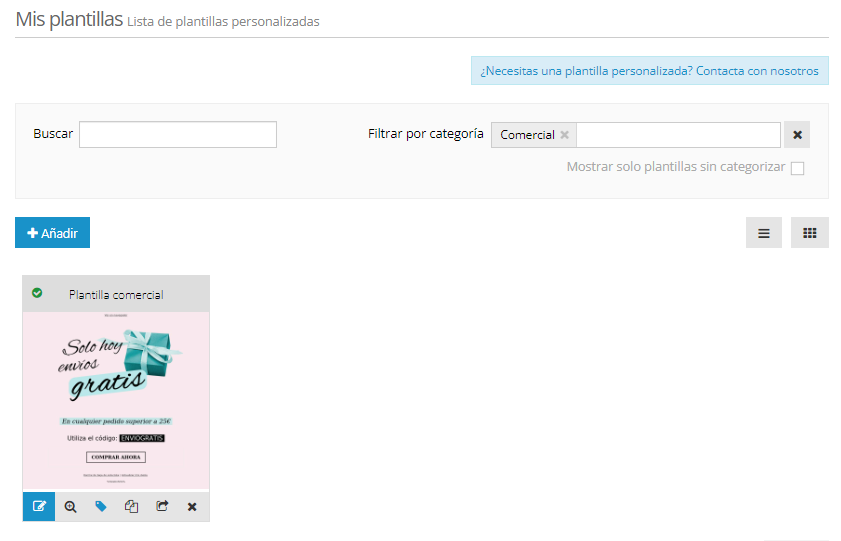
Task: Preview template with the magnifier icon
Action: pyautogui.click(x=70, y=507)
